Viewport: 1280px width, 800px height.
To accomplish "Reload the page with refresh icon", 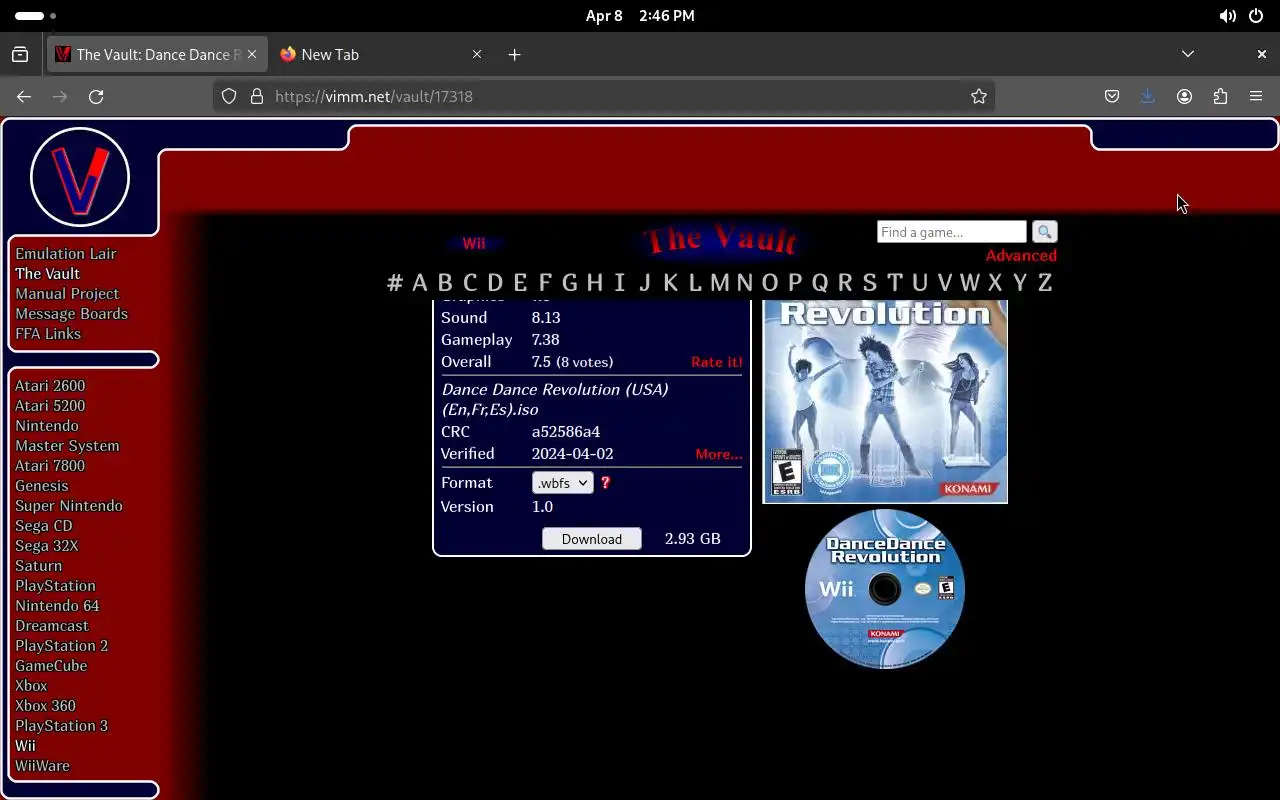I will pyautogui.click(x=96, y=96).
